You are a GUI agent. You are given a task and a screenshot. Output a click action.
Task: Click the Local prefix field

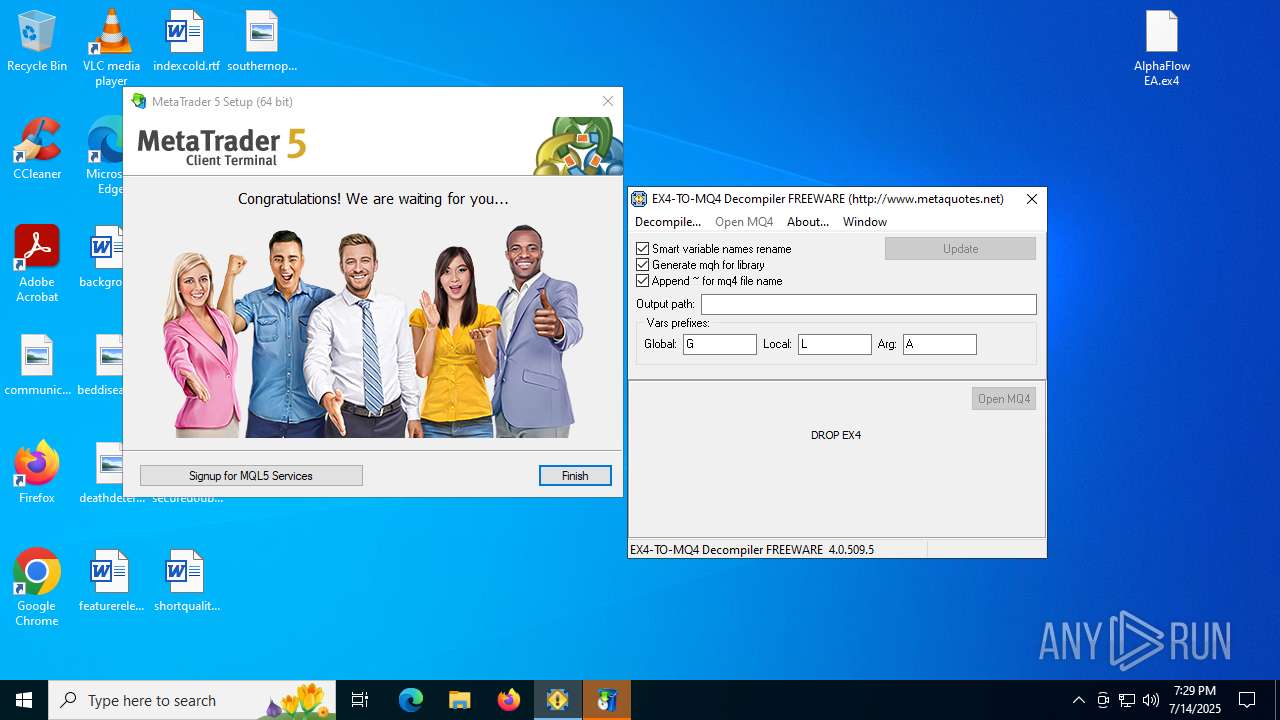pyautogui.click(x=835, y=344)
